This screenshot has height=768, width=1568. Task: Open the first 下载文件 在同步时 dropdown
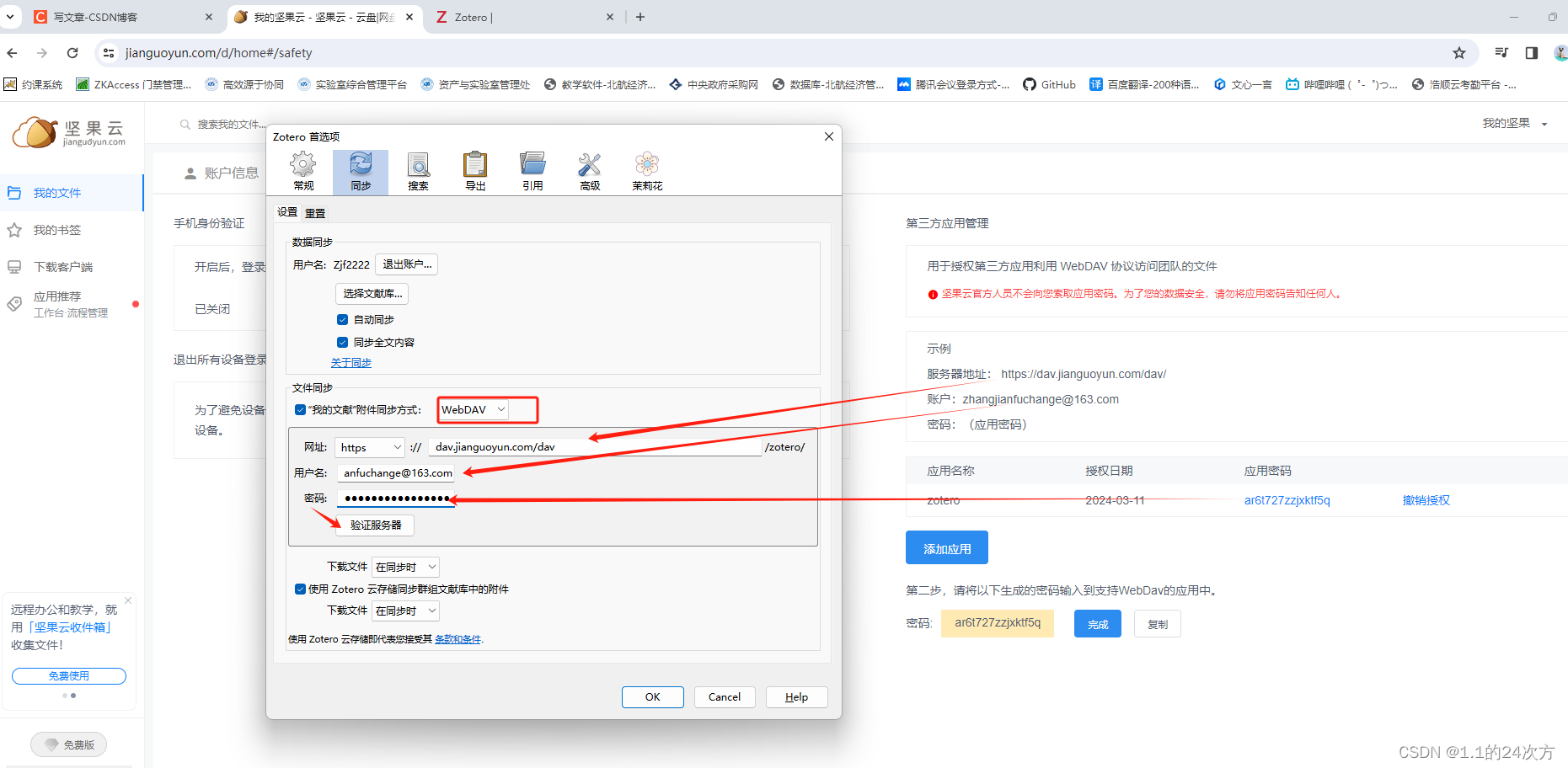[x=406, y=568]
